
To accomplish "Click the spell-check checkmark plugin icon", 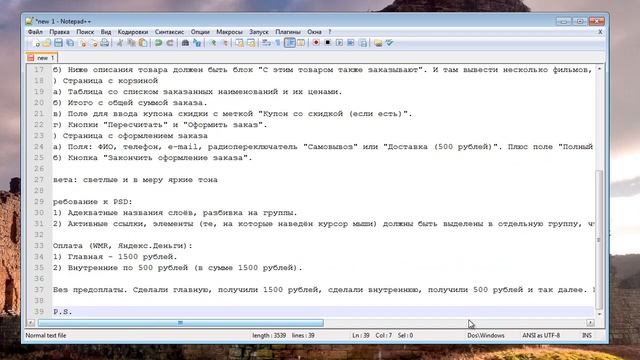I will pyautogui.click(x=389, y=43).
